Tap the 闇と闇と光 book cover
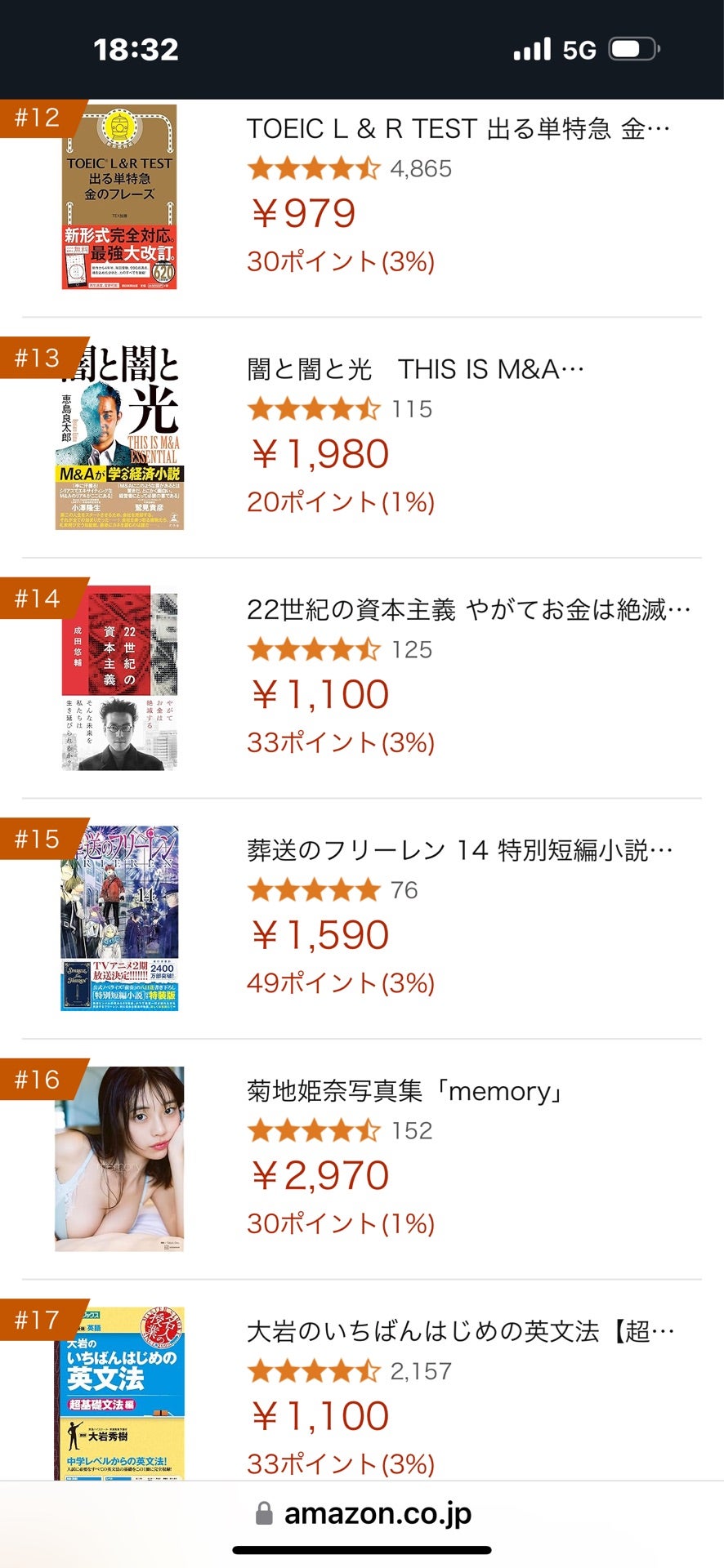724x1568 pixels. 119,437
